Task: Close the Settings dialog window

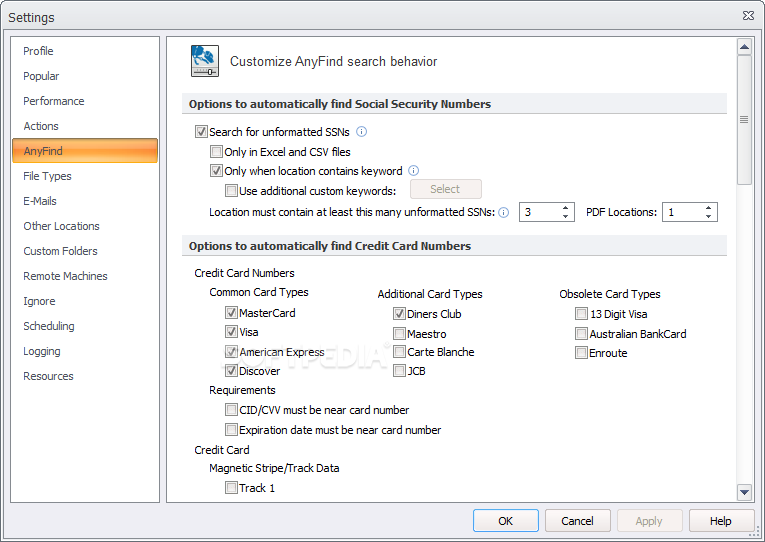Action: [748, 16]
